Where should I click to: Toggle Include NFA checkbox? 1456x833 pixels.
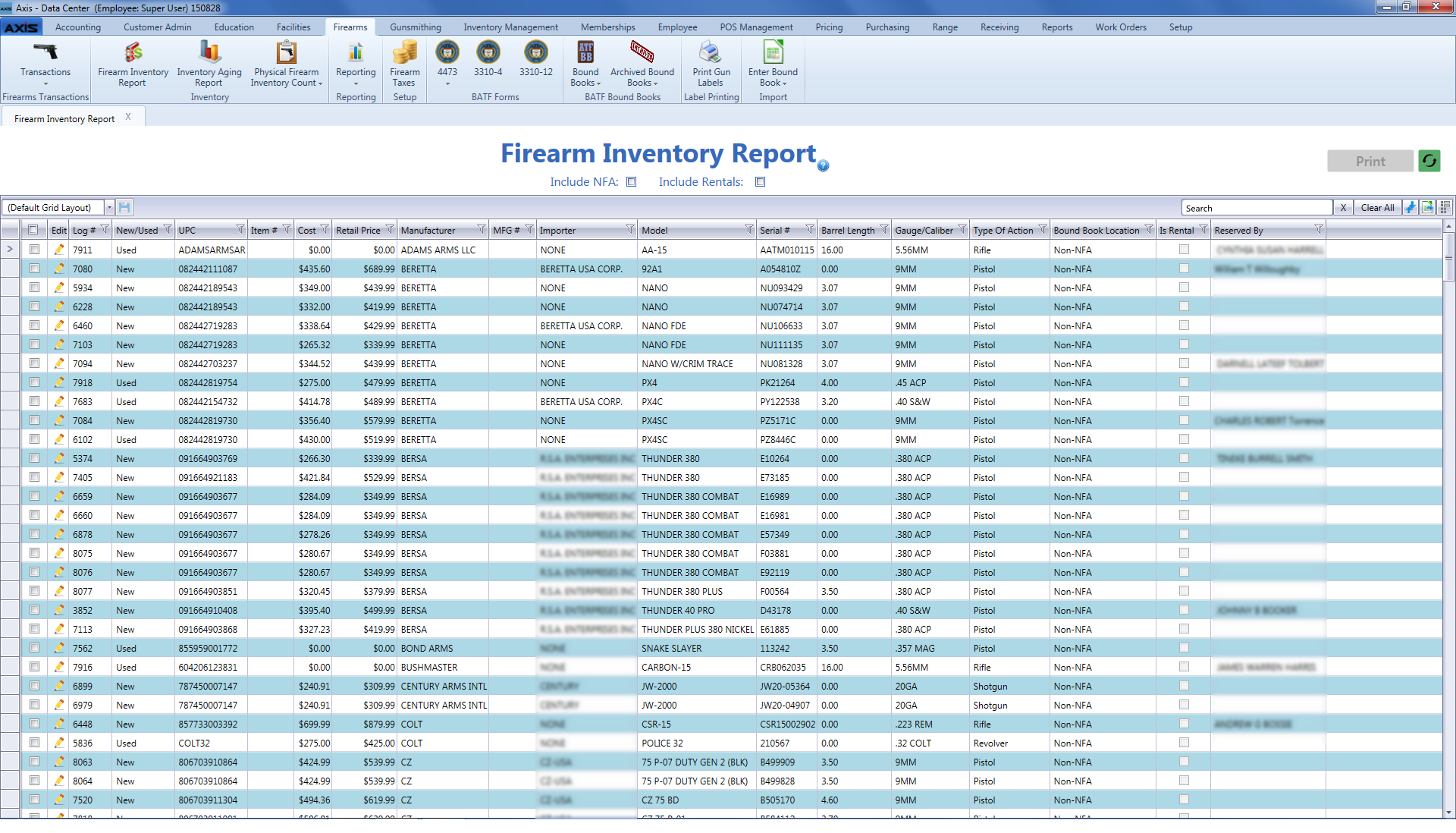tap(631, 182)
